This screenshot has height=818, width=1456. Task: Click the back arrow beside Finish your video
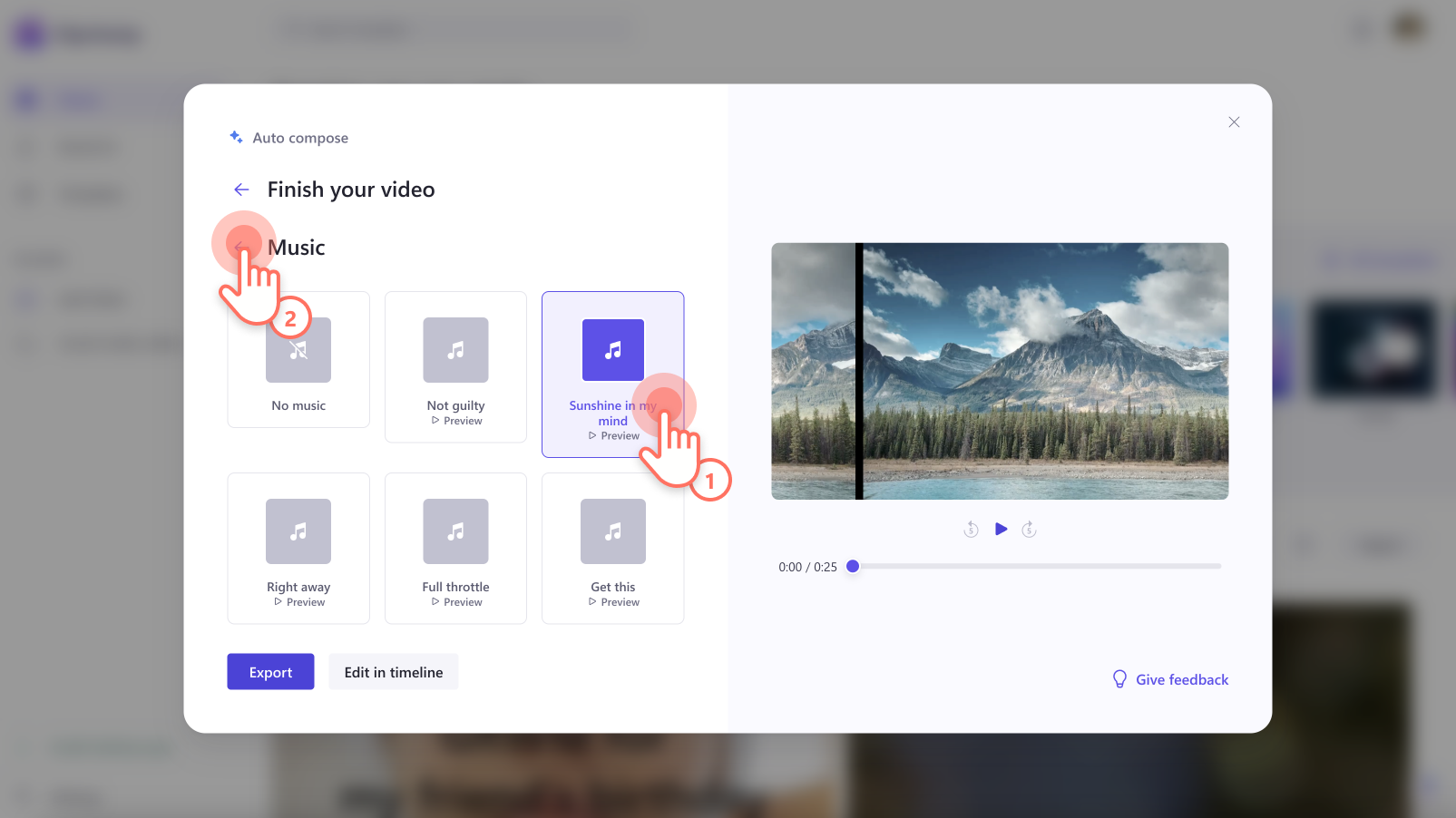point(241,190)
